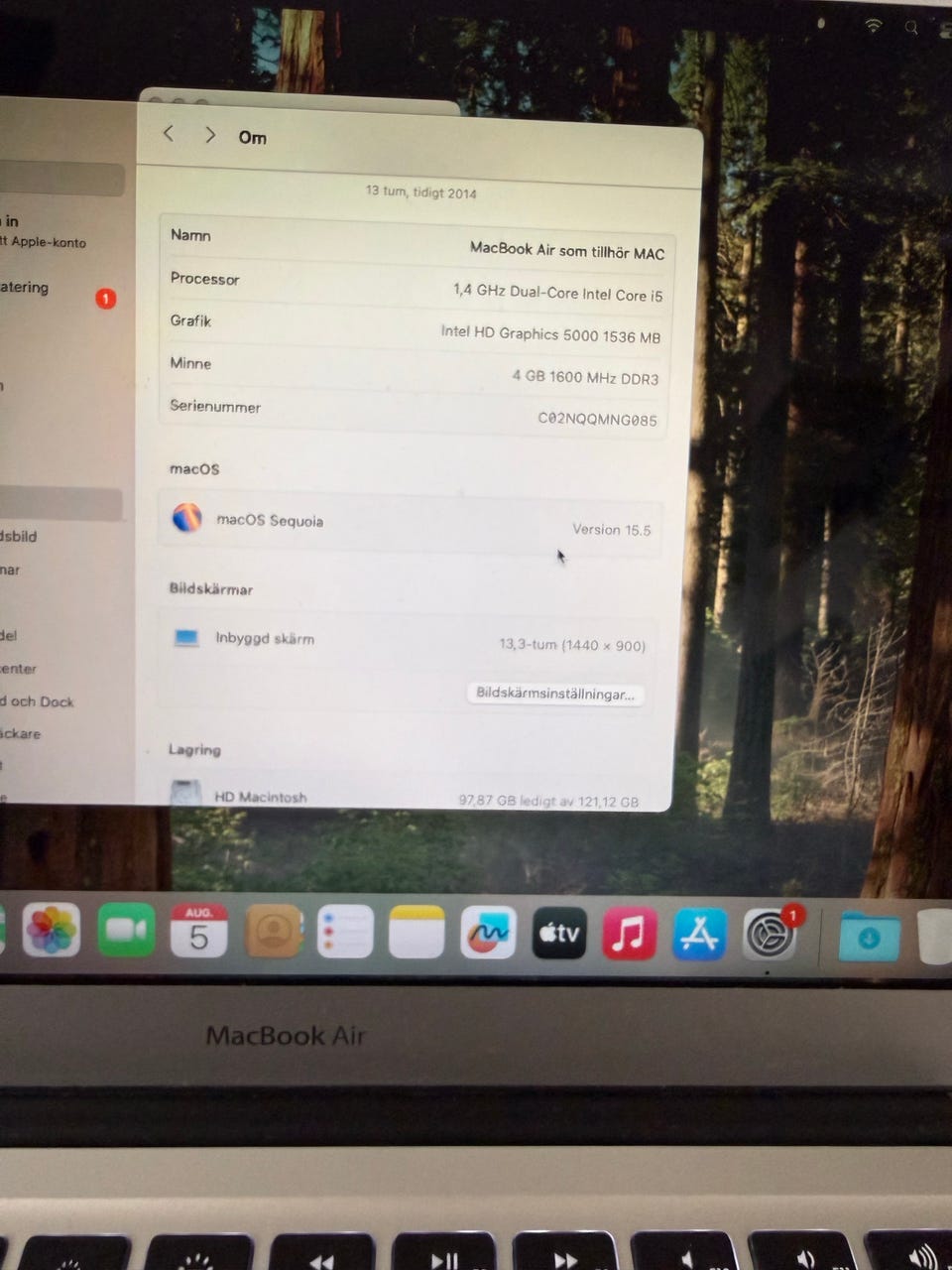This screenshot has height=1270, width=952.
Task: Click Bildskärmsinställningar button
Action: (555, 693)
